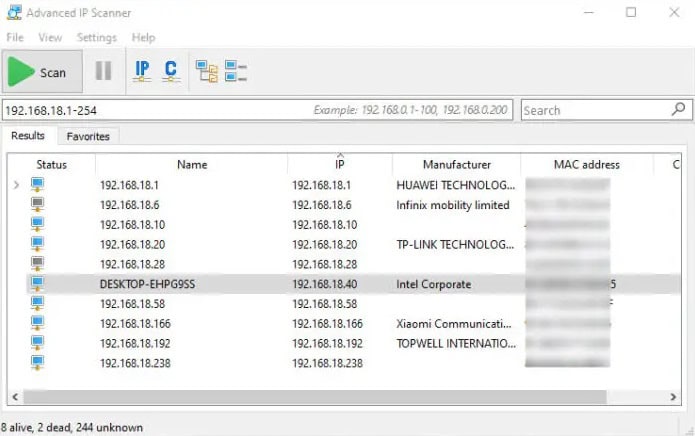
Task: Click the gray device icon for 192.168.18.28
Action: (37, 264)
